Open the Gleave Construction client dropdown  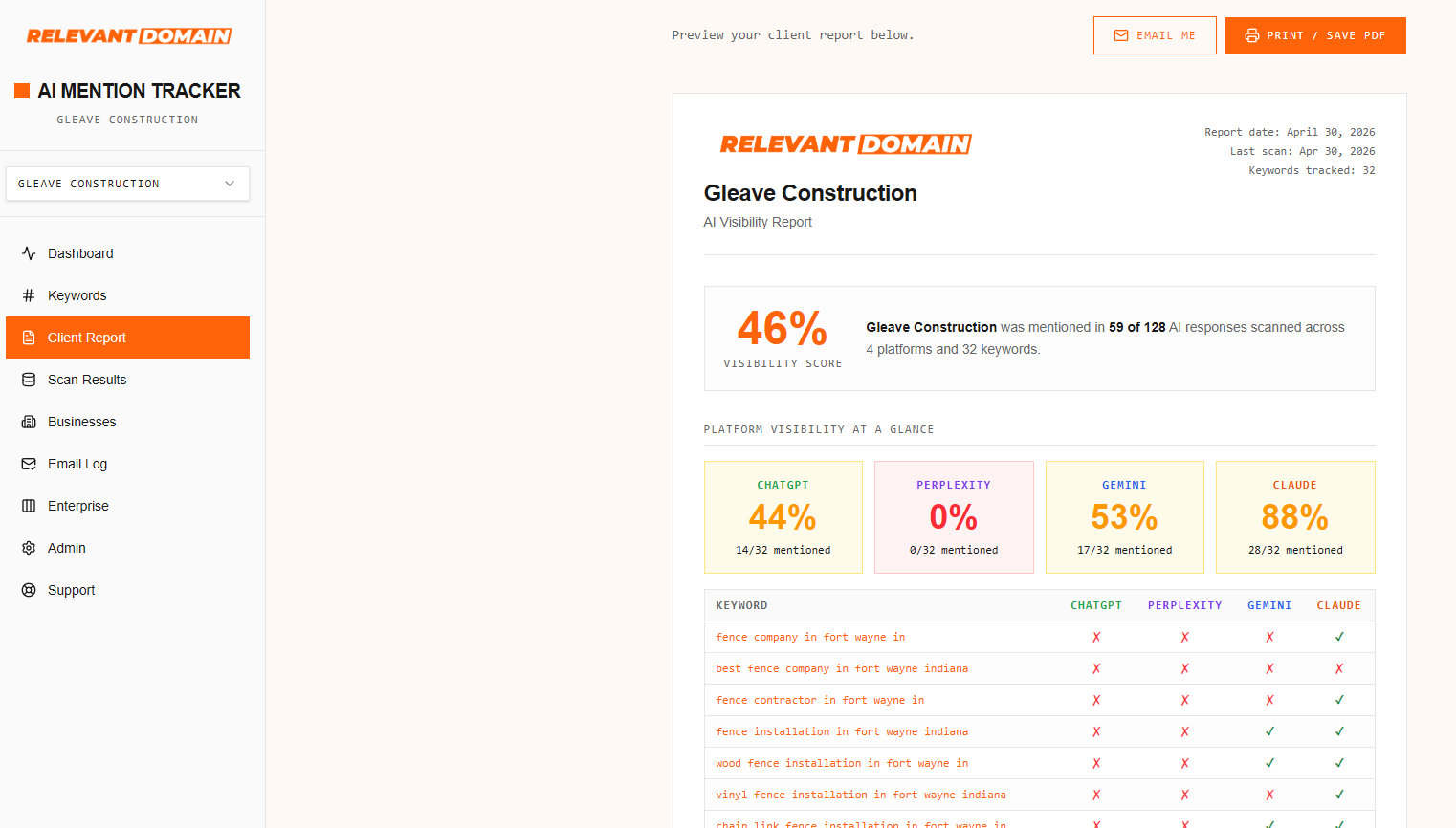point(127,184)
